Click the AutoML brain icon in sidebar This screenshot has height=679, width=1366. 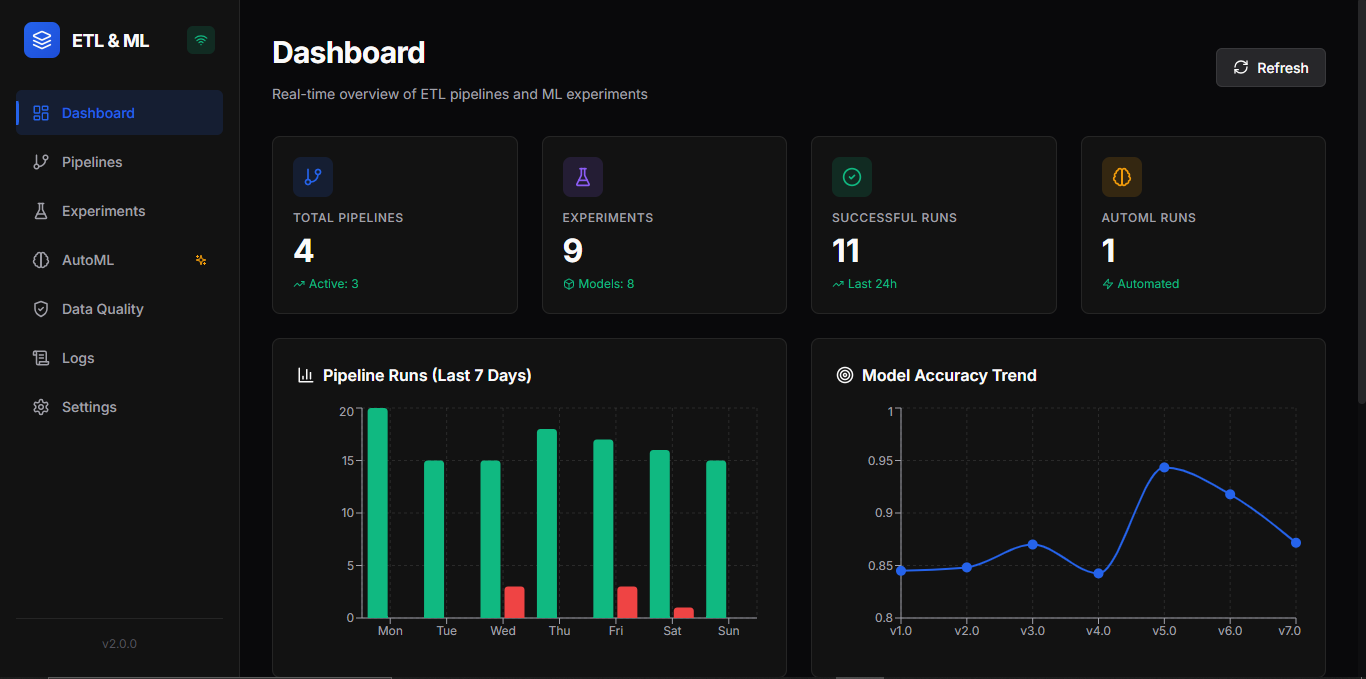pyautogui.click(x=41, y=260)
